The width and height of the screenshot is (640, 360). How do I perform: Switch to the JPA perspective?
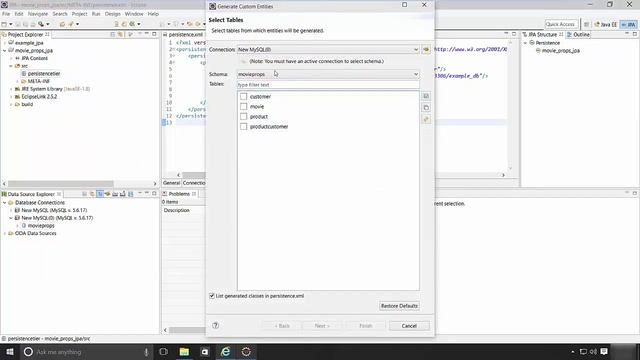click(x=628, y=24)
